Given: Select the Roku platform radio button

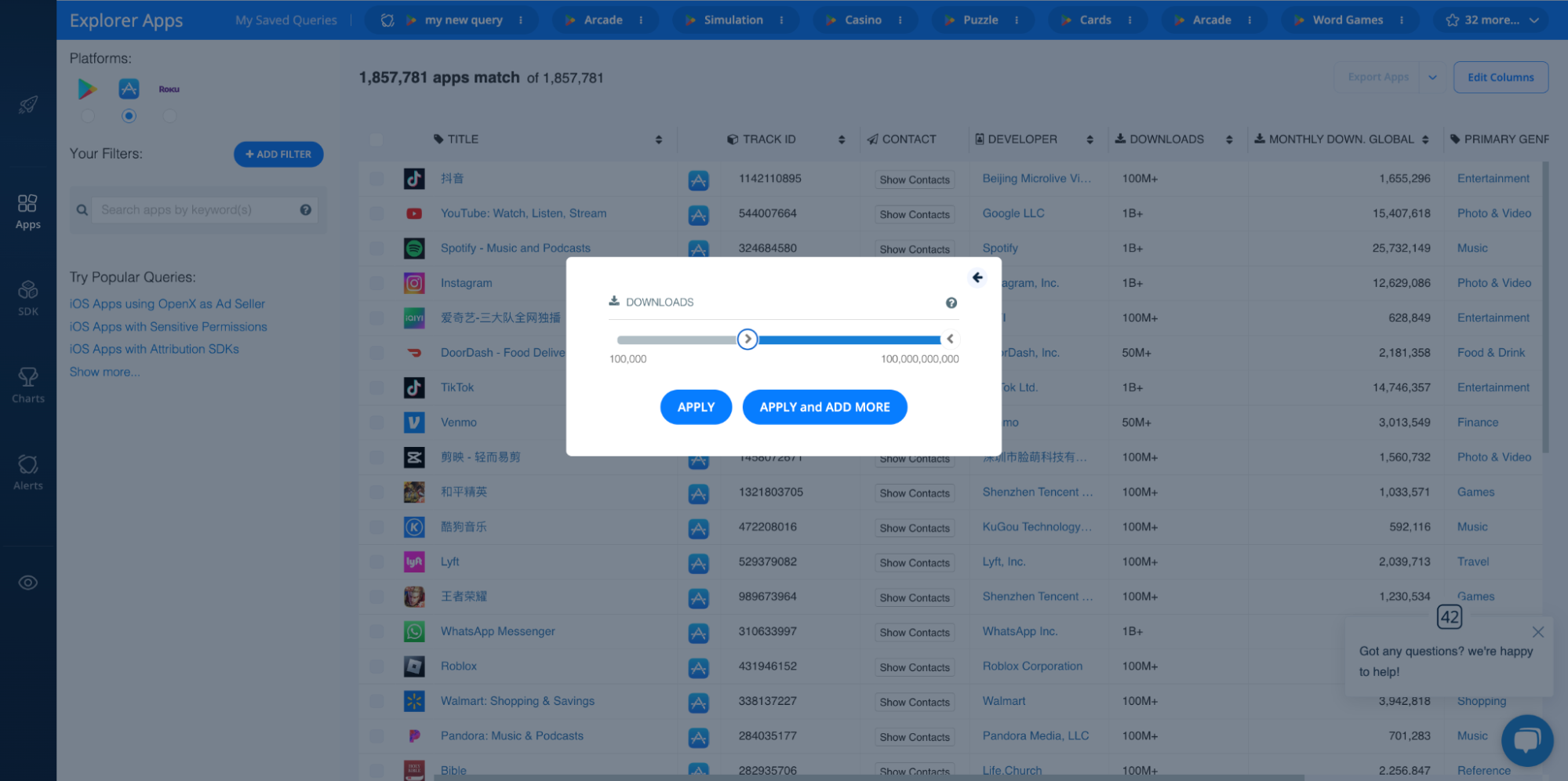Looking at the screenshot, I should pos(169,116).
